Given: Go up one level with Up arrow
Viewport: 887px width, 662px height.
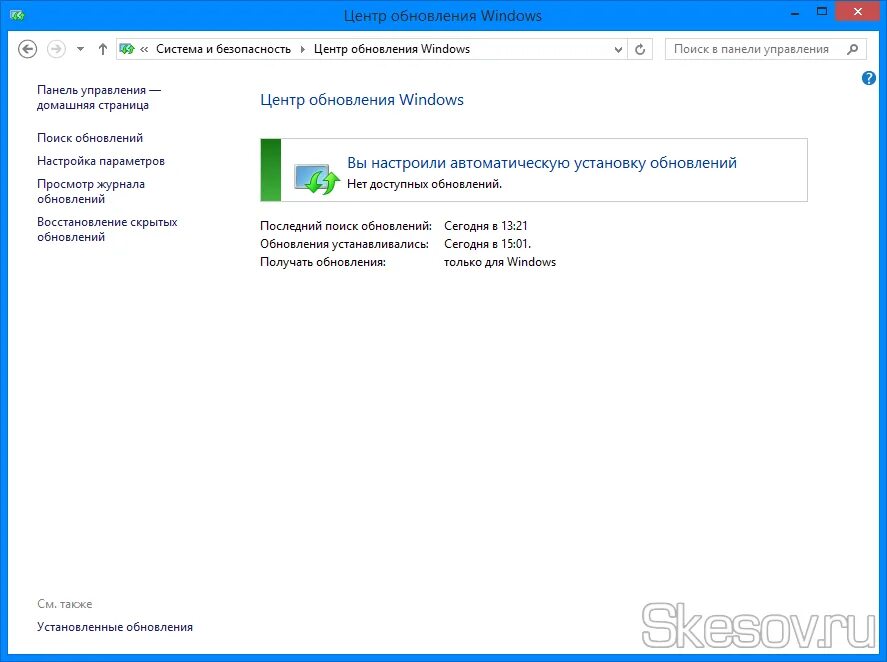Looking at the screenshot, I should (102, 49).
